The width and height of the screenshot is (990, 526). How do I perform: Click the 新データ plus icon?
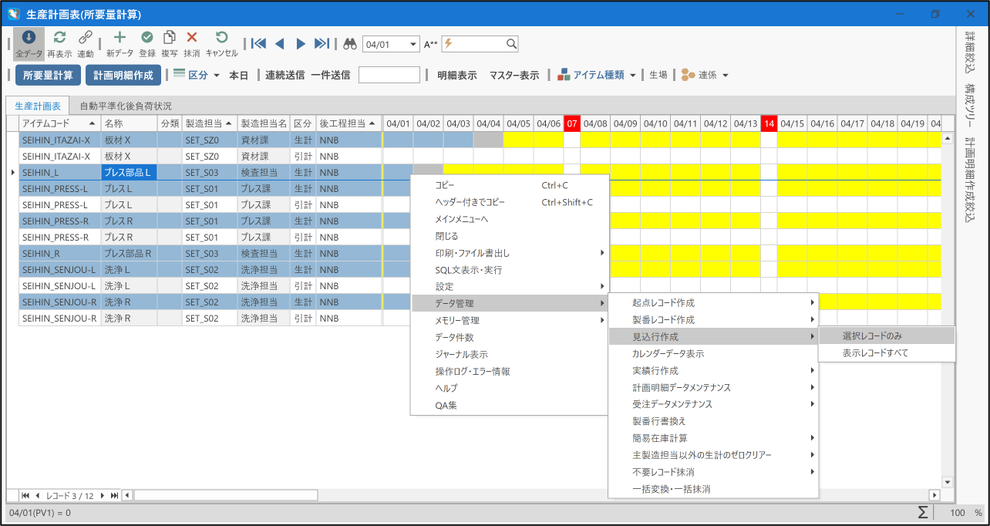tap(120, 37)
